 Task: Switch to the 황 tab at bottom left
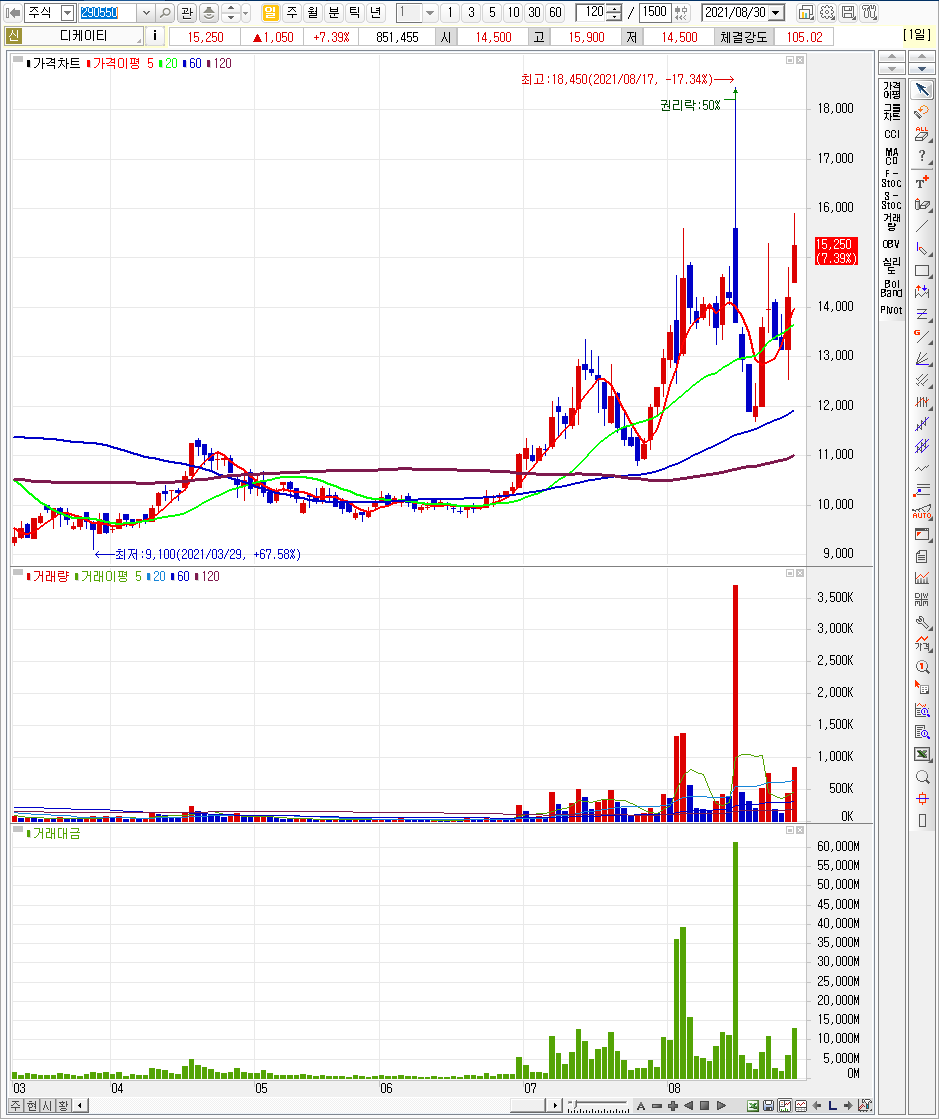click(x=63, y=1105)
